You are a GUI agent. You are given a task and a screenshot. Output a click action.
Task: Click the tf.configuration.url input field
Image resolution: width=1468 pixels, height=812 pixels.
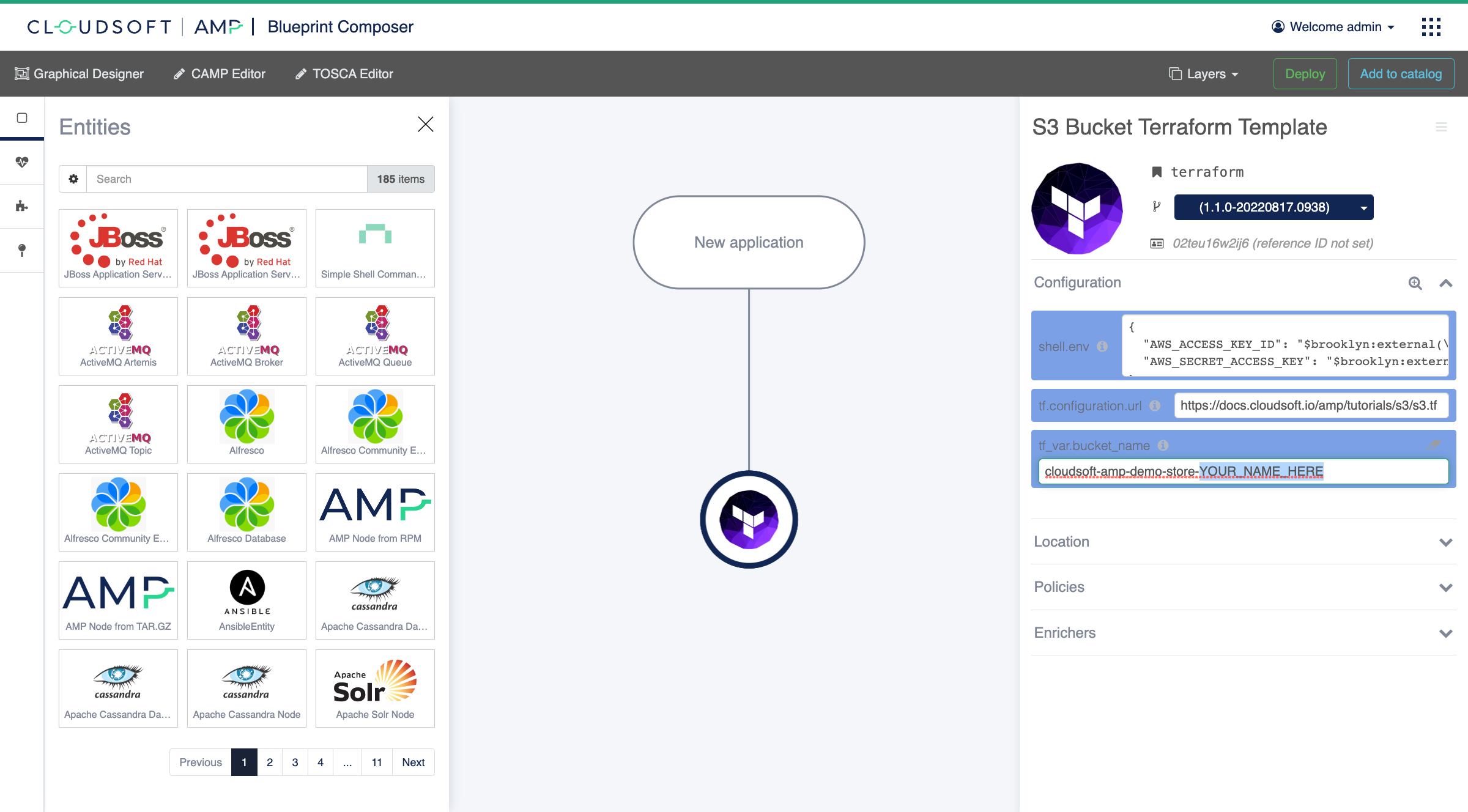tap(1311, 405)
